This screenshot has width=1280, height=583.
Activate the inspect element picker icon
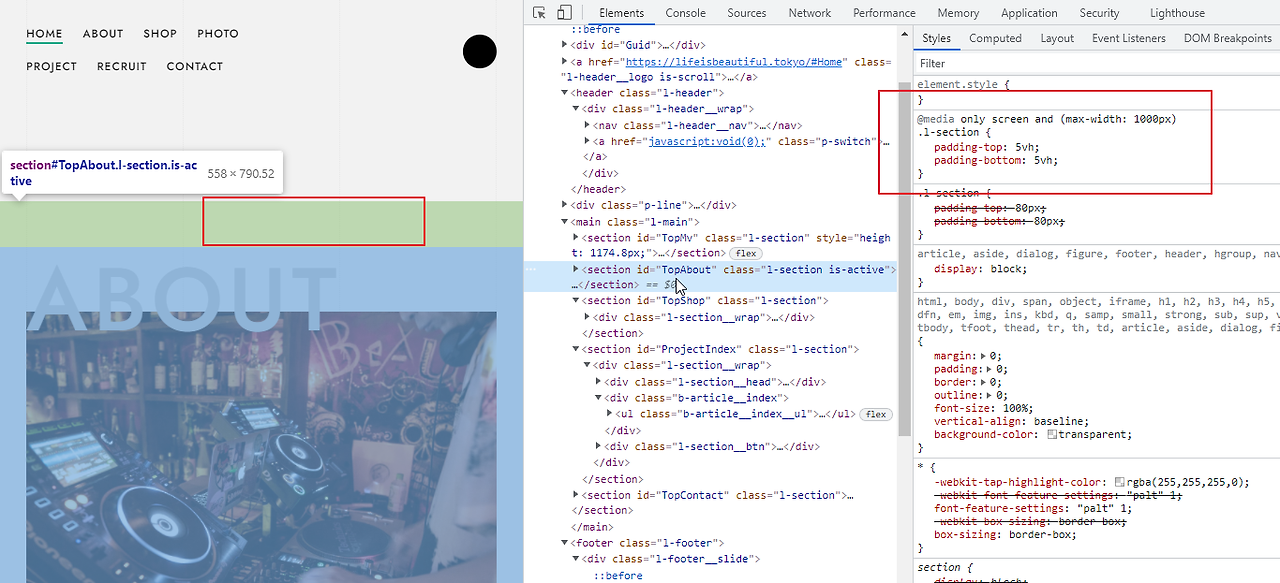540,13
